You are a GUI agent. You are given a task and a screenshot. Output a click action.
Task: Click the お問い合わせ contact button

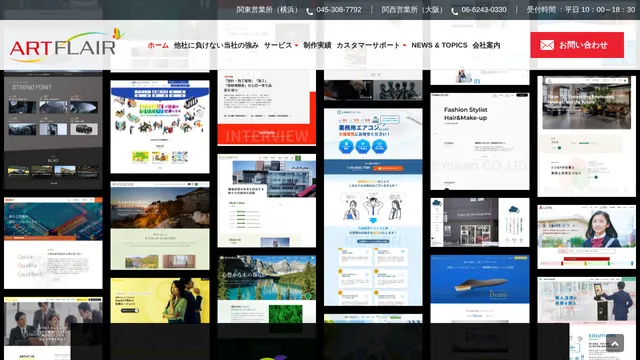(577, 45)
